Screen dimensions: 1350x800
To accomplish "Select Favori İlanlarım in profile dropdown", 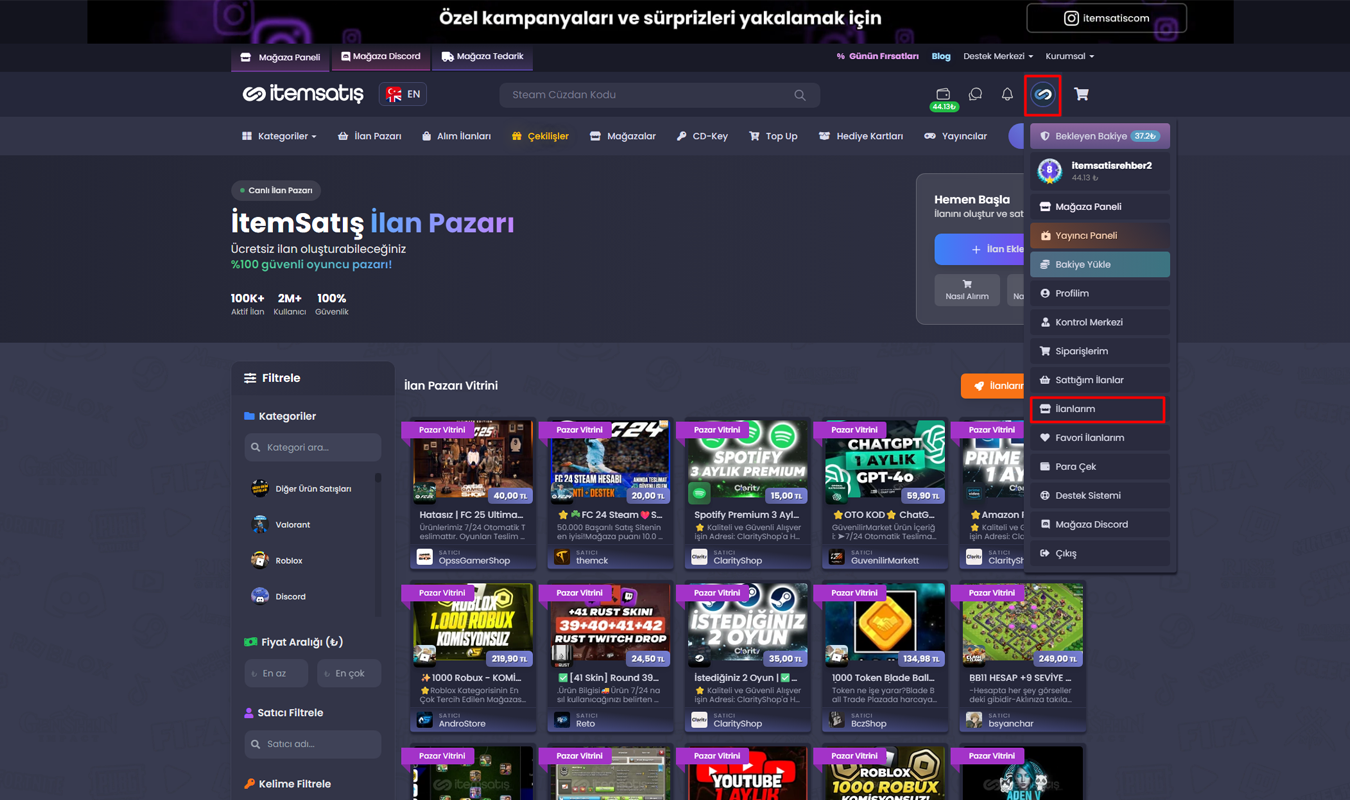I will [x=1100, y=438].
